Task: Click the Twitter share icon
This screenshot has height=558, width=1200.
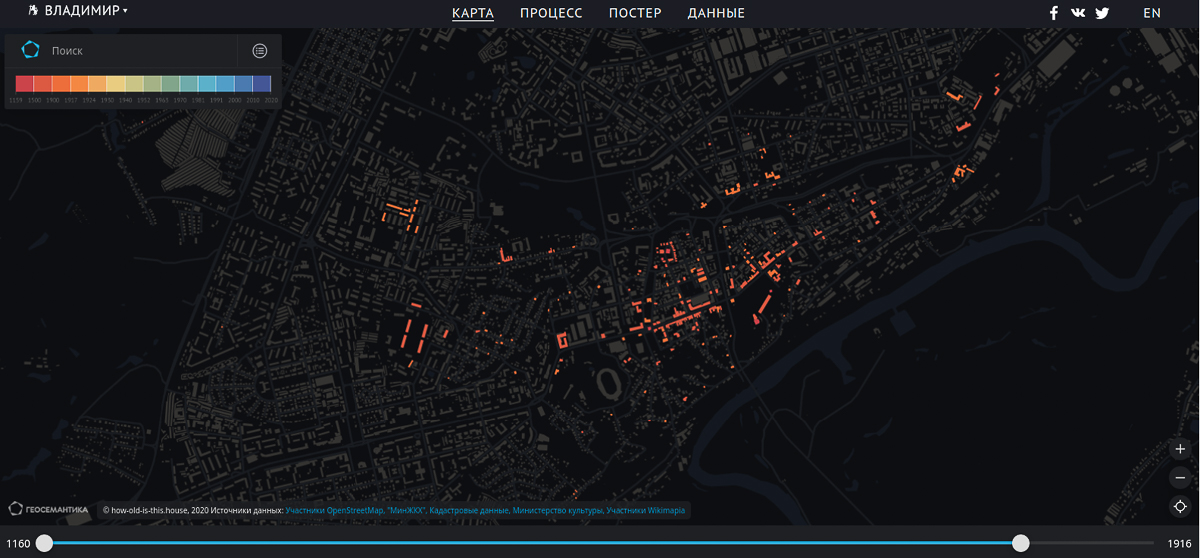Action: pyautogui.click(x=1102, y=13)
